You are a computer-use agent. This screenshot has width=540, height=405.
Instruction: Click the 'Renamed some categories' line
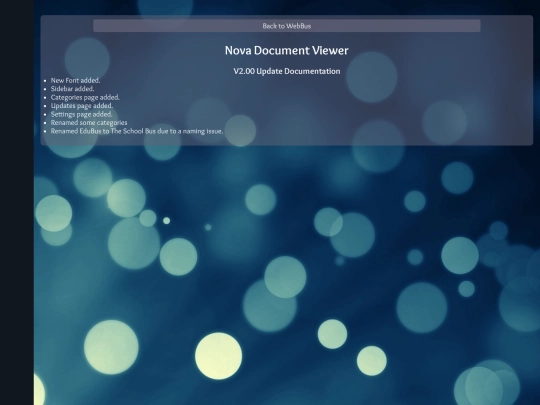89,123
